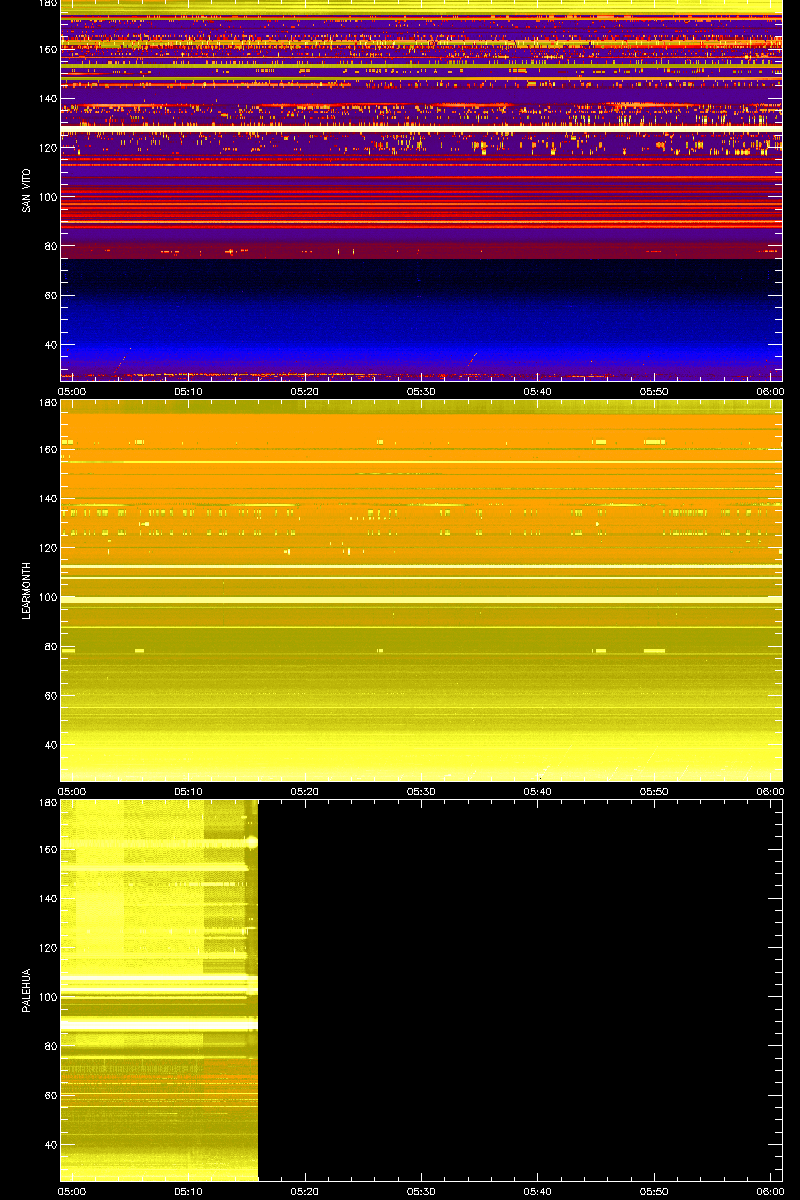Click the LEARMONTH axis label
Image resolution: width=800 pixels, height=1200 pixels.
point(25,591)
